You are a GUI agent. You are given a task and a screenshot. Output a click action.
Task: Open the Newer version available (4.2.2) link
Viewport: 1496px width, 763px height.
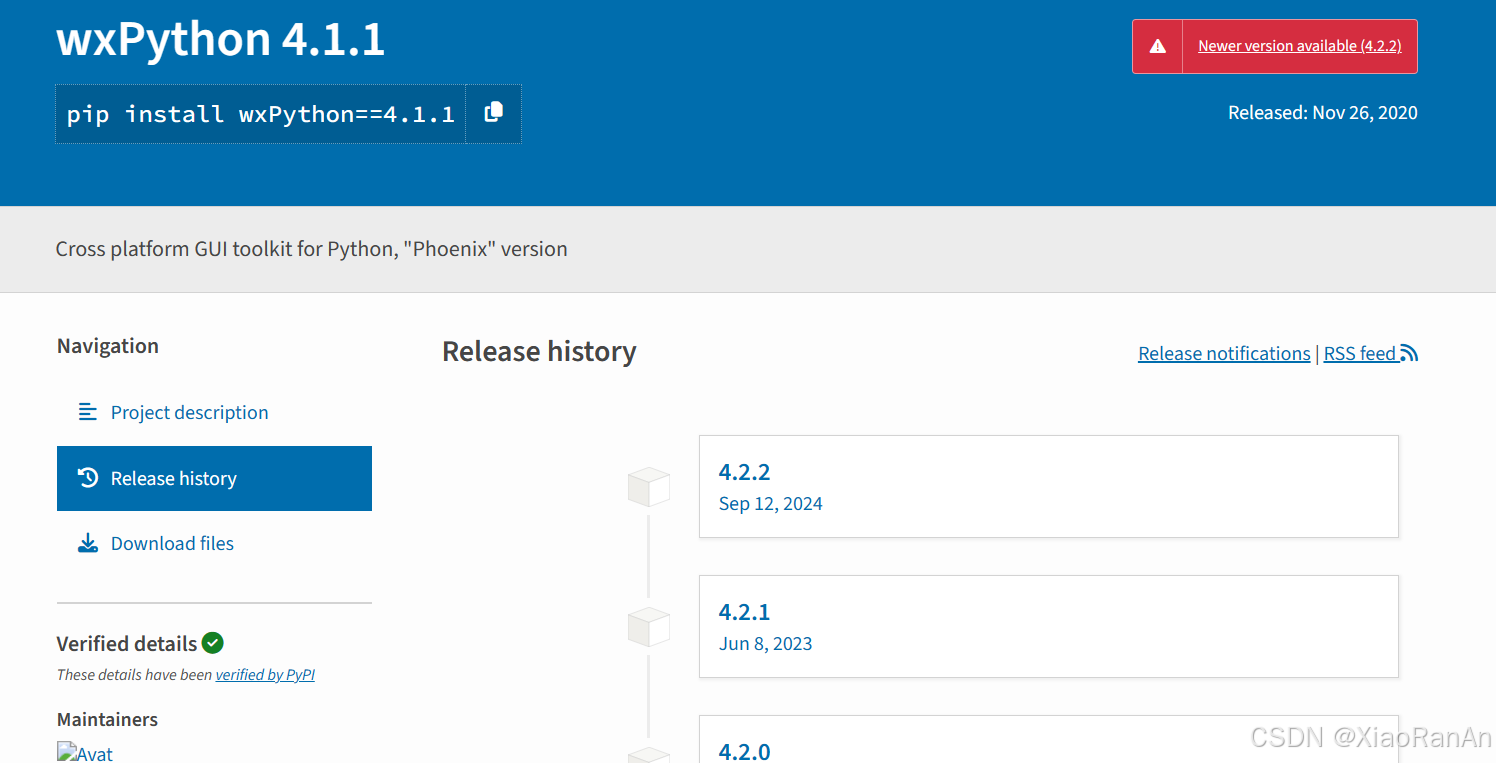pyautogui.click(x=1299, y=46)
